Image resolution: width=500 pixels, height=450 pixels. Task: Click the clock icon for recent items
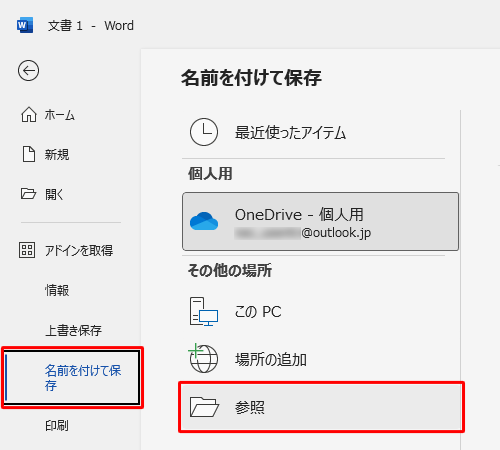(x=204, y=132)
